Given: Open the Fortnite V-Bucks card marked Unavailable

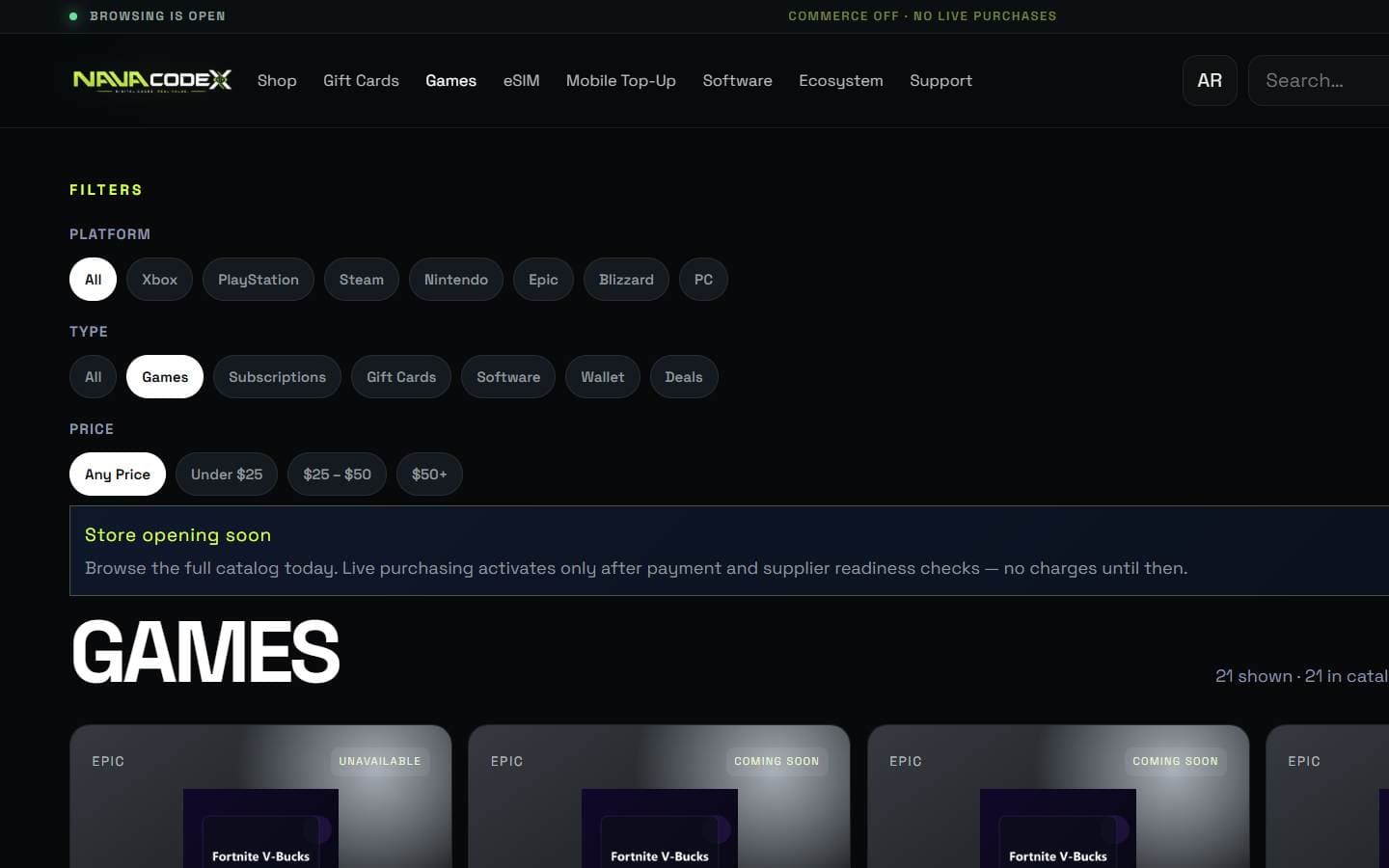Looking at the screenshot, I should (x=260, y=797).
